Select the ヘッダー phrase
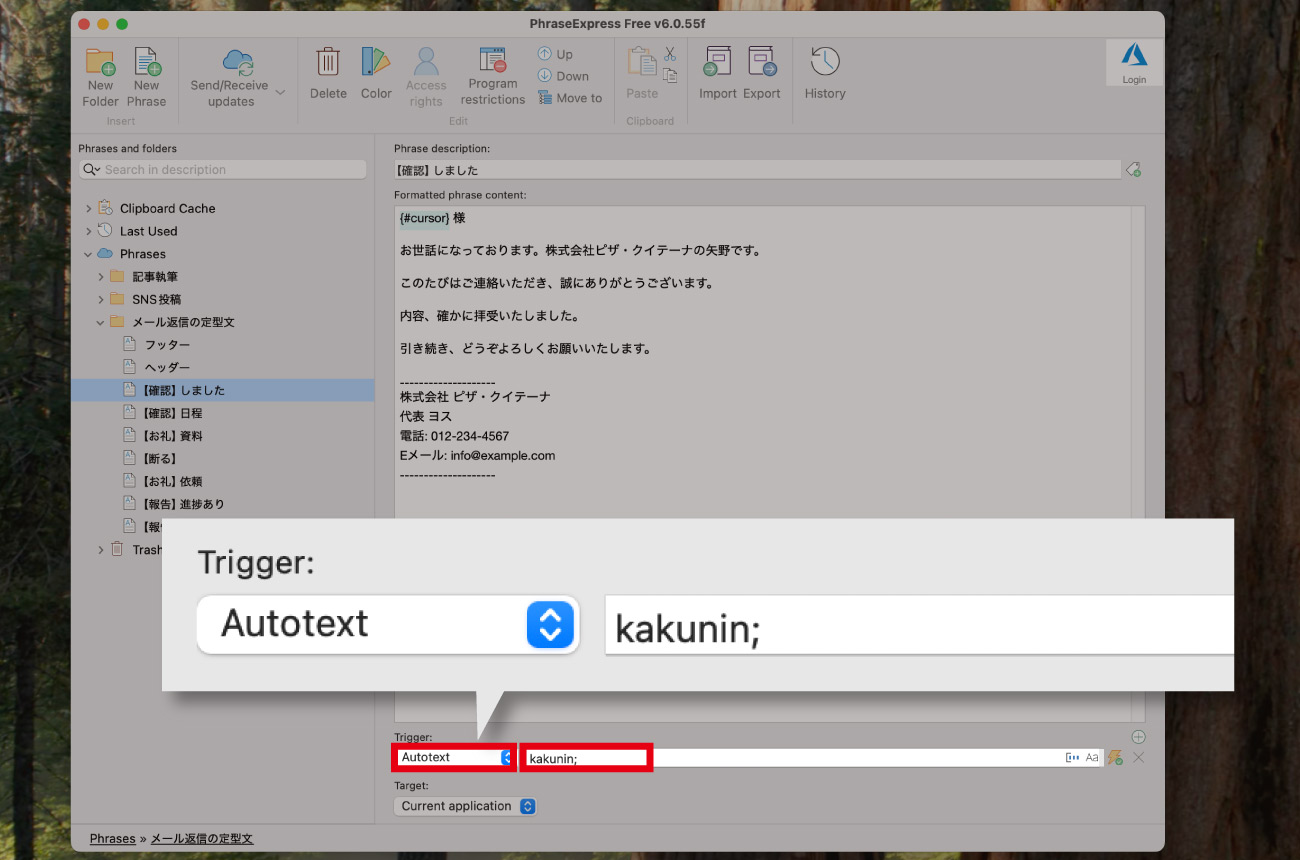 [x=167, y=367]
